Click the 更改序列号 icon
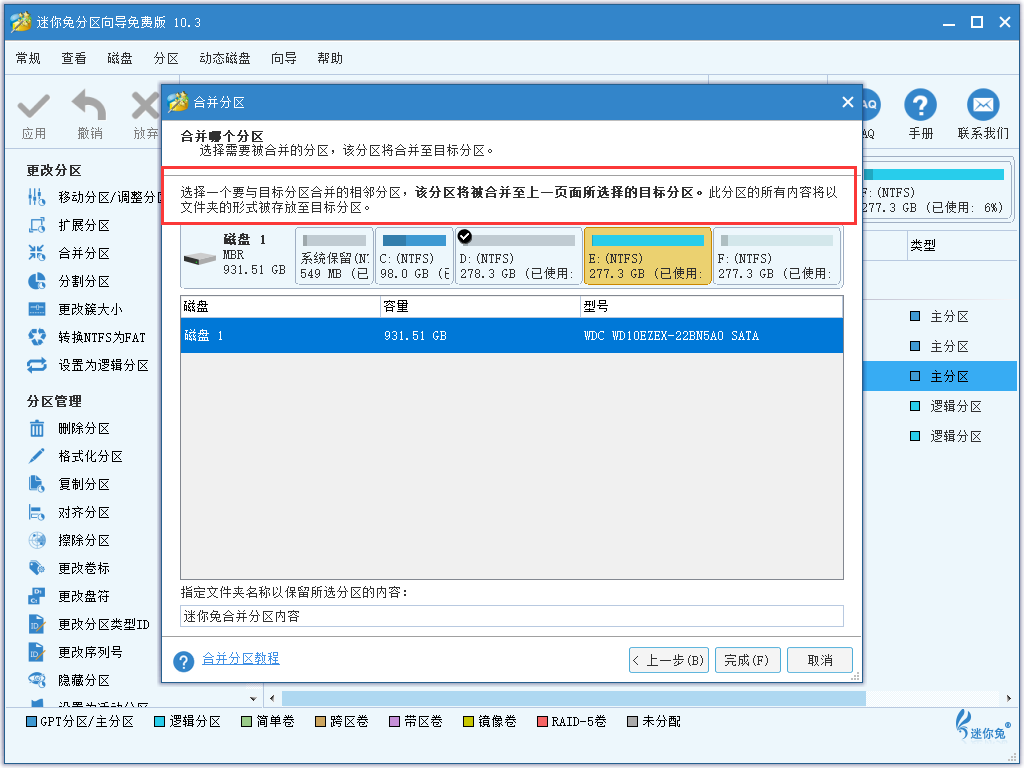The height and width of the screenshot is (768, 1024). 37,652
